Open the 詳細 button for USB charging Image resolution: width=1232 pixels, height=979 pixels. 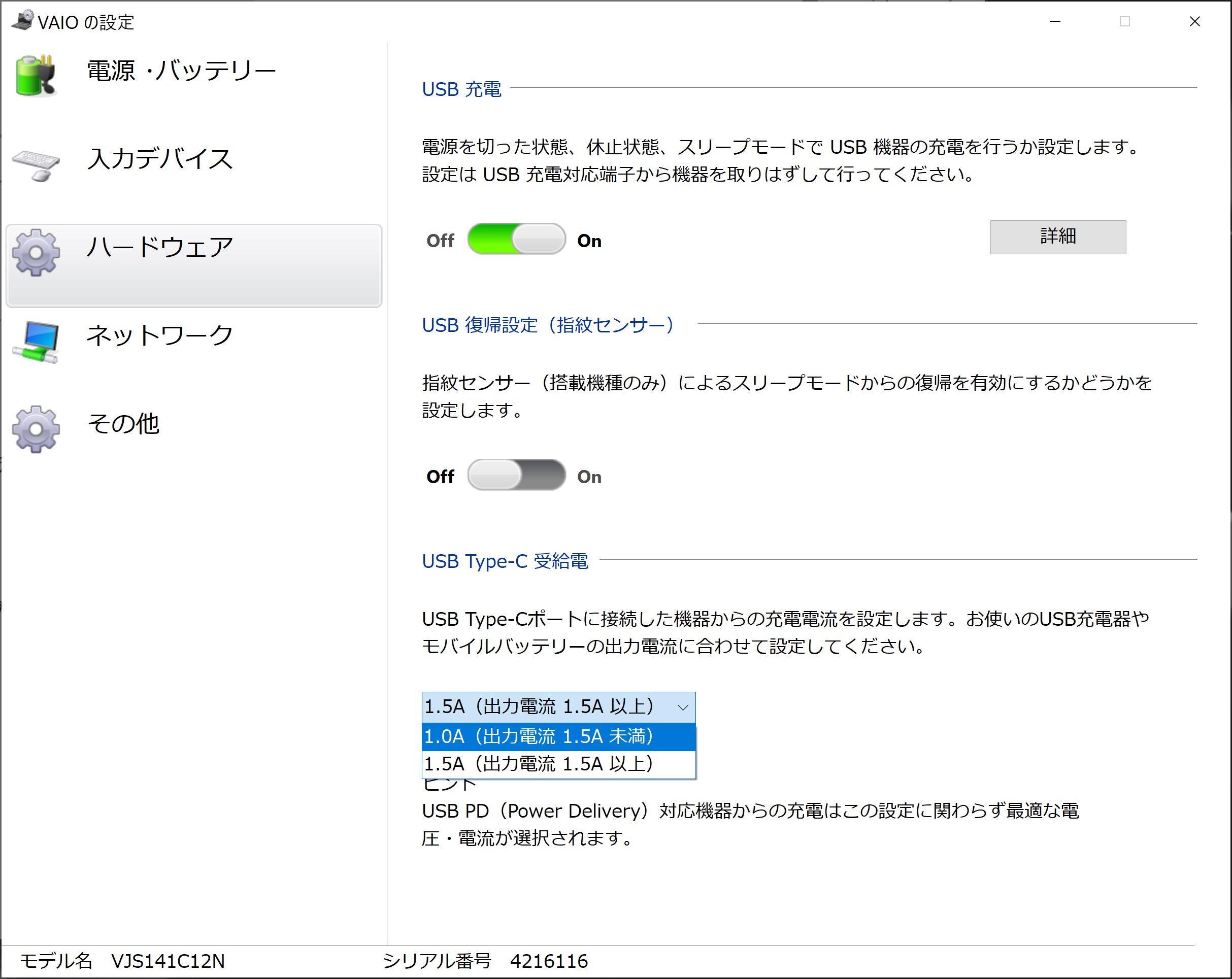(1058, 237)
